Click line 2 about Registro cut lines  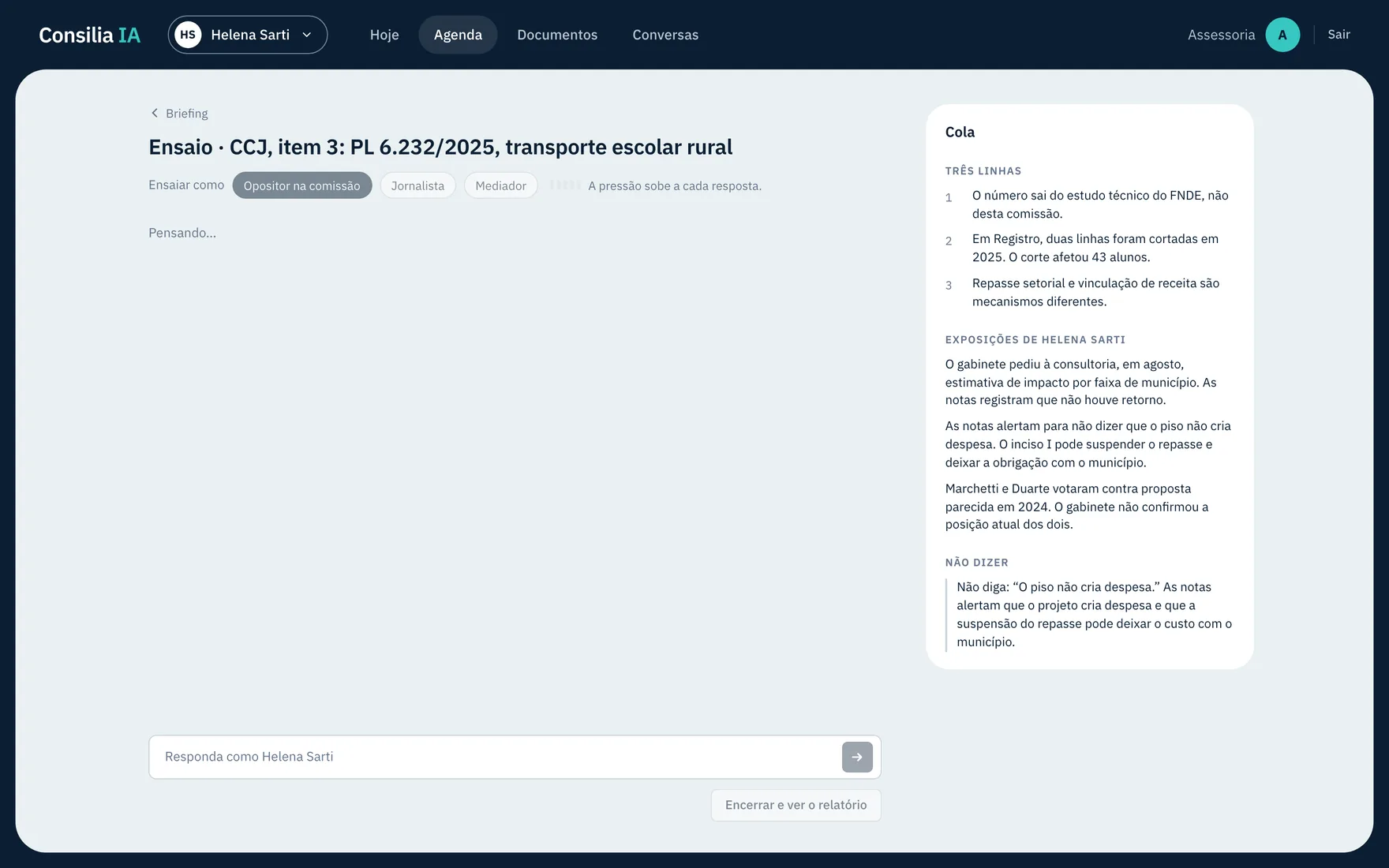coord(1089,248)
